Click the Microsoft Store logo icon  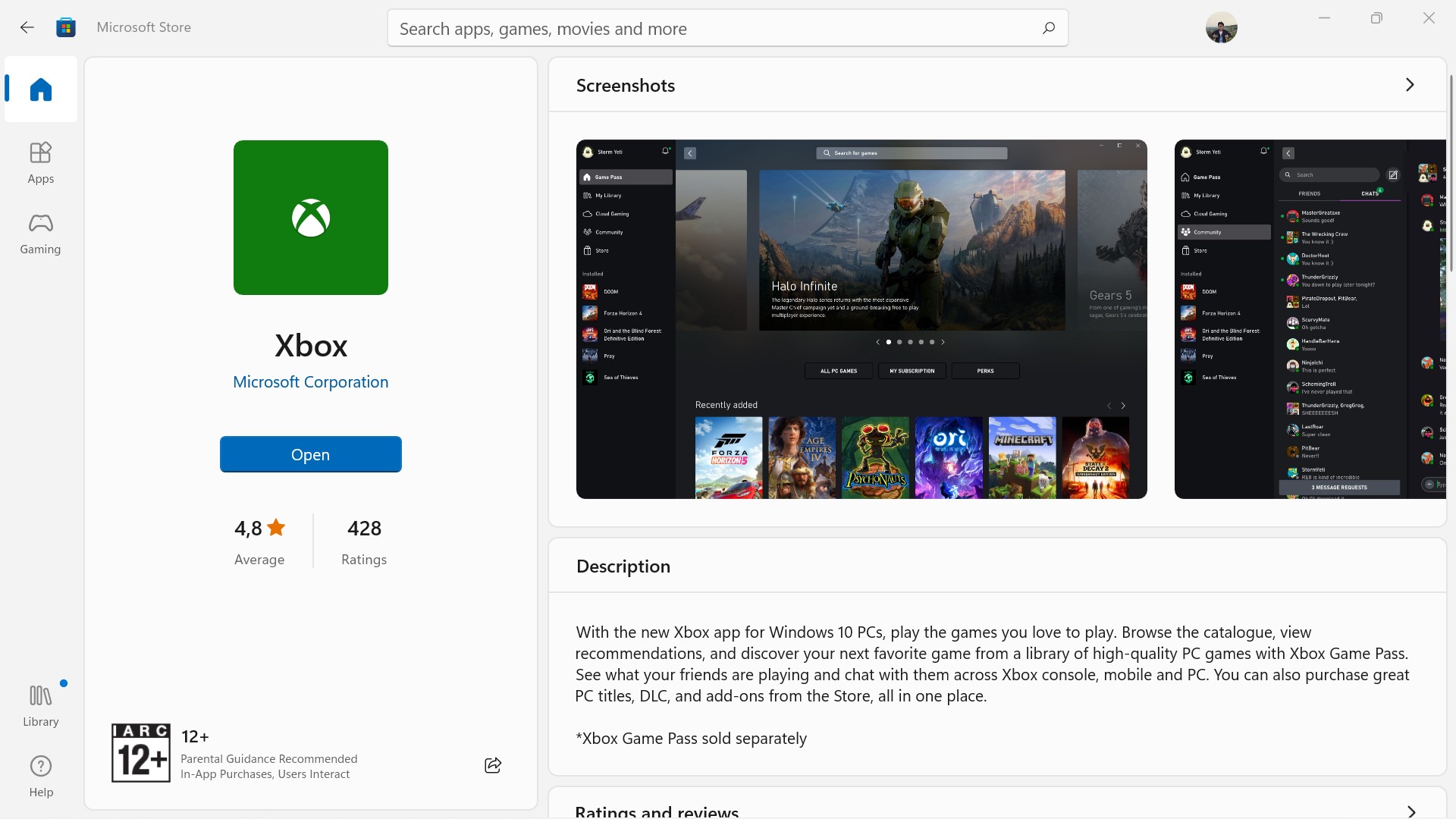(x=66, y=27)
